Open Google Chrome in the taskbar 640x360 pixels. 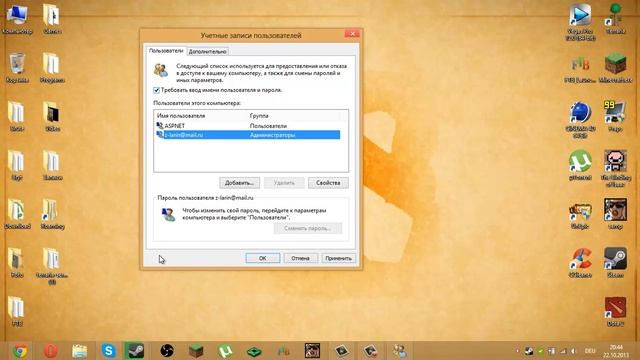(x=20, y=351)
